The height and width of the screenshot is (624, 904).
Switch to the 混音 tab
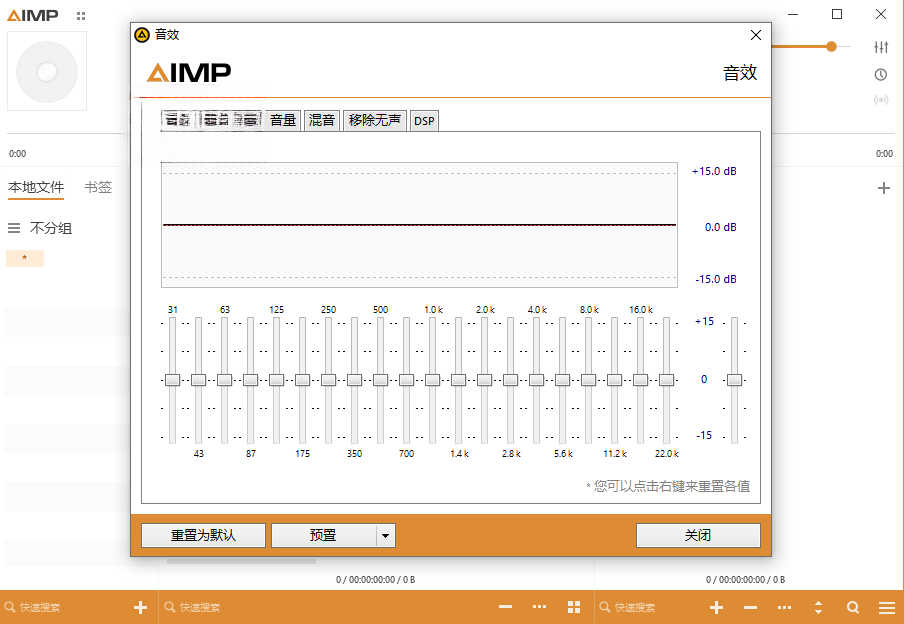(x=322, y=121)
